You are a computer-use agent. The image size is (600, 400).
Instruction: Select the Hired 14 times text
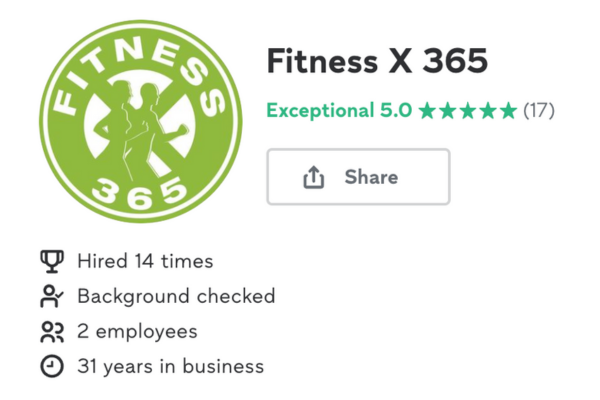(145, 262)
